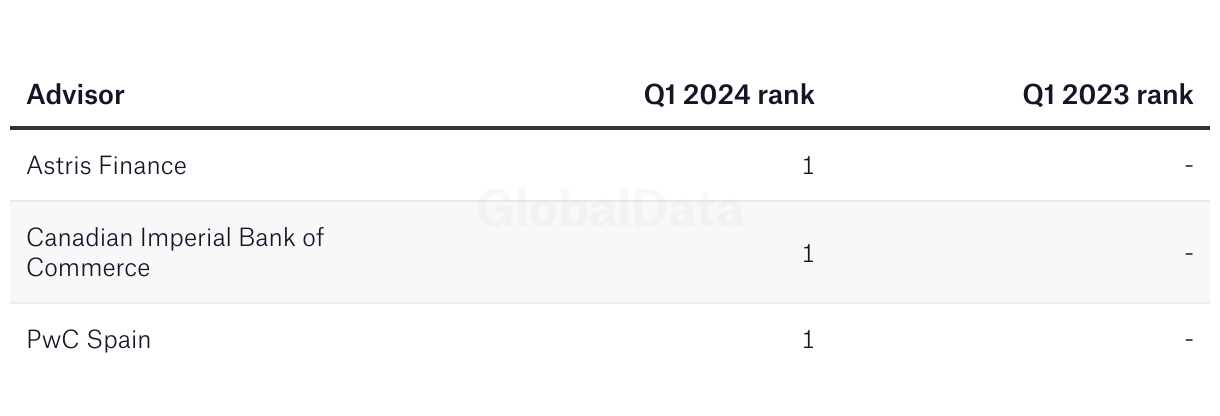Sort by the Q1 2024 rank header
The height and width of the screenshot is (416, 1220).
point(729,95)
